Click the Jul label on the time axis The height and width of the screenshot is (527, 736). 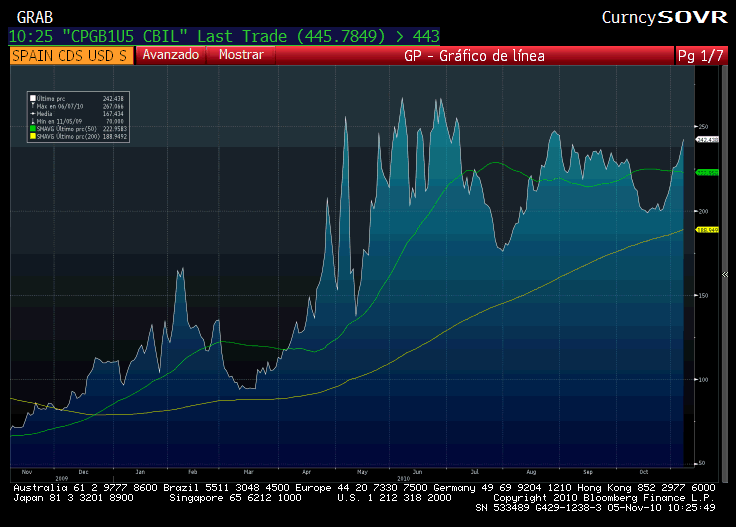[475, 472]
